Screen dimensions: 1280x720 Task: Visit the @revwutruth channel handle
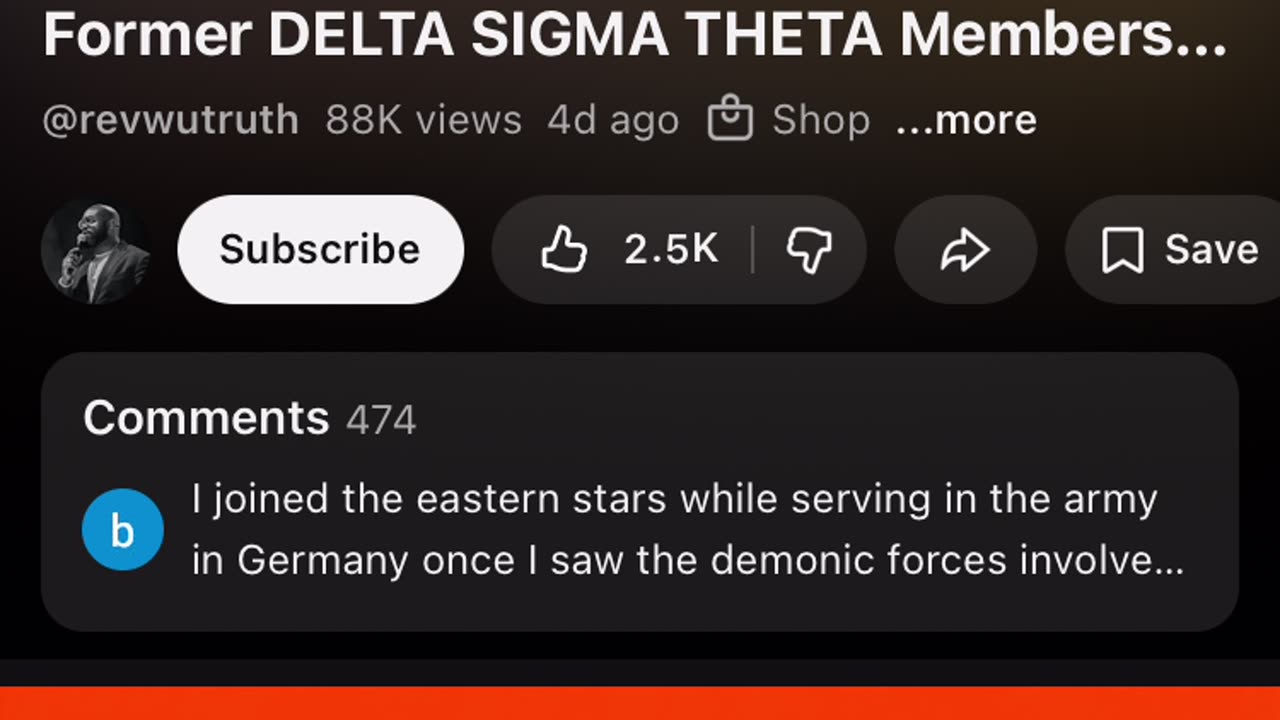coord(170,120)
